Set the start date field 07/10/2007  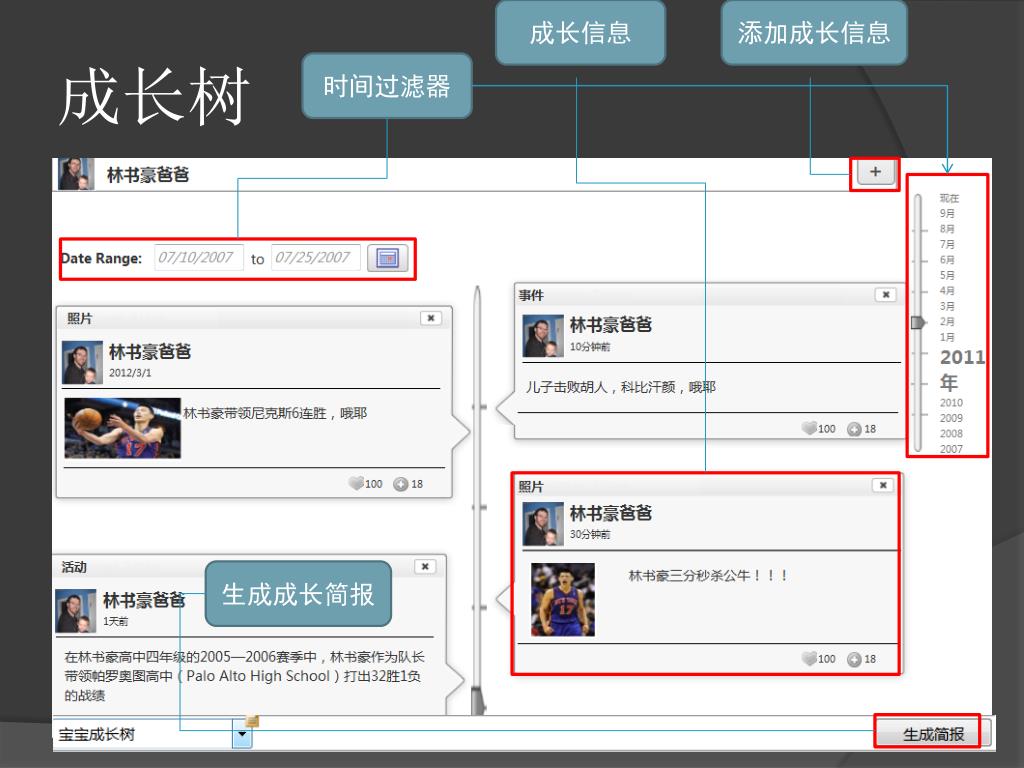coord(199,257)
